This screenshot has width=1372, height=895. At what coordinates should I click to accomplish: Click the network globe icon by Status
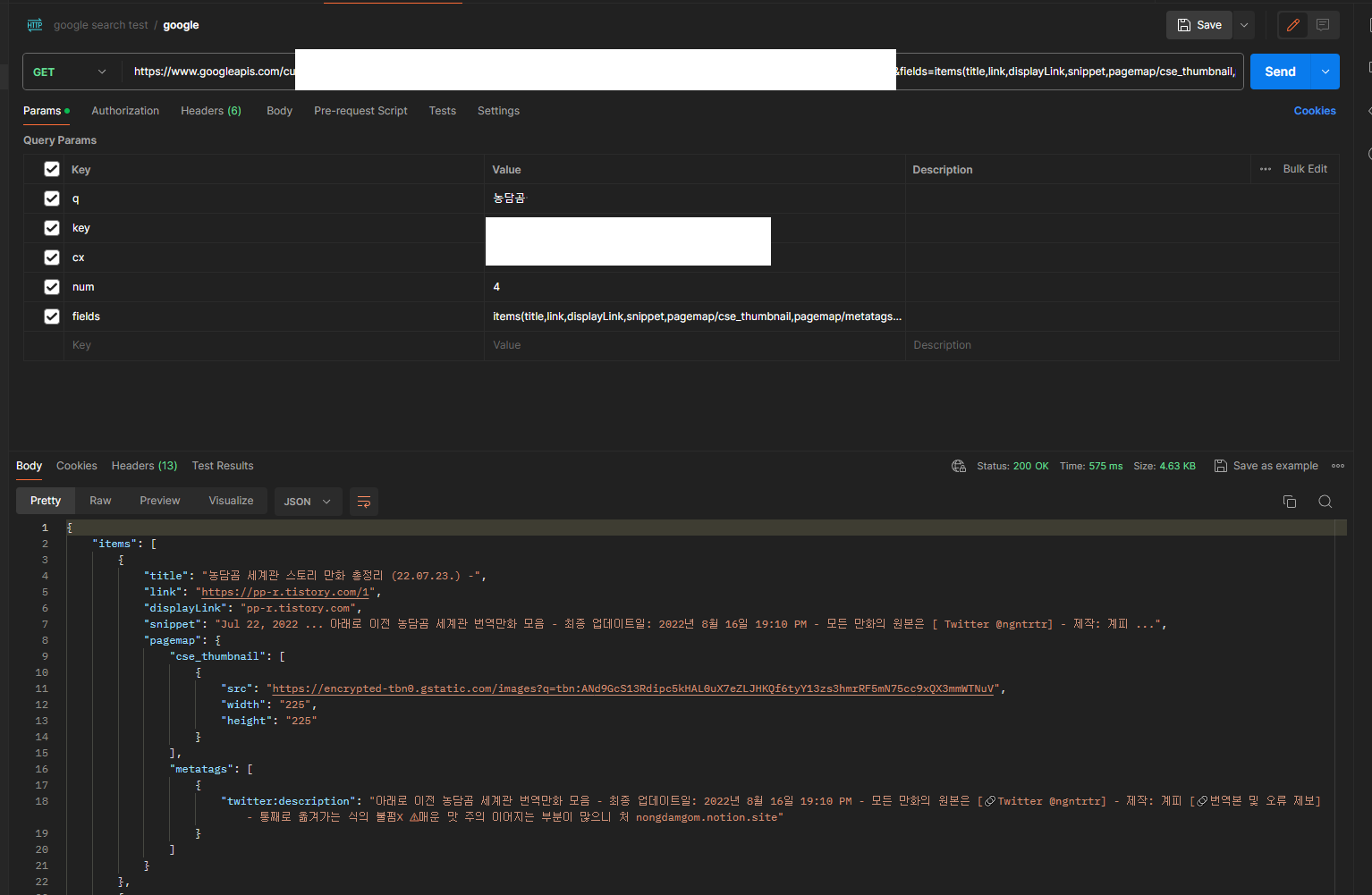pos(959,466)
